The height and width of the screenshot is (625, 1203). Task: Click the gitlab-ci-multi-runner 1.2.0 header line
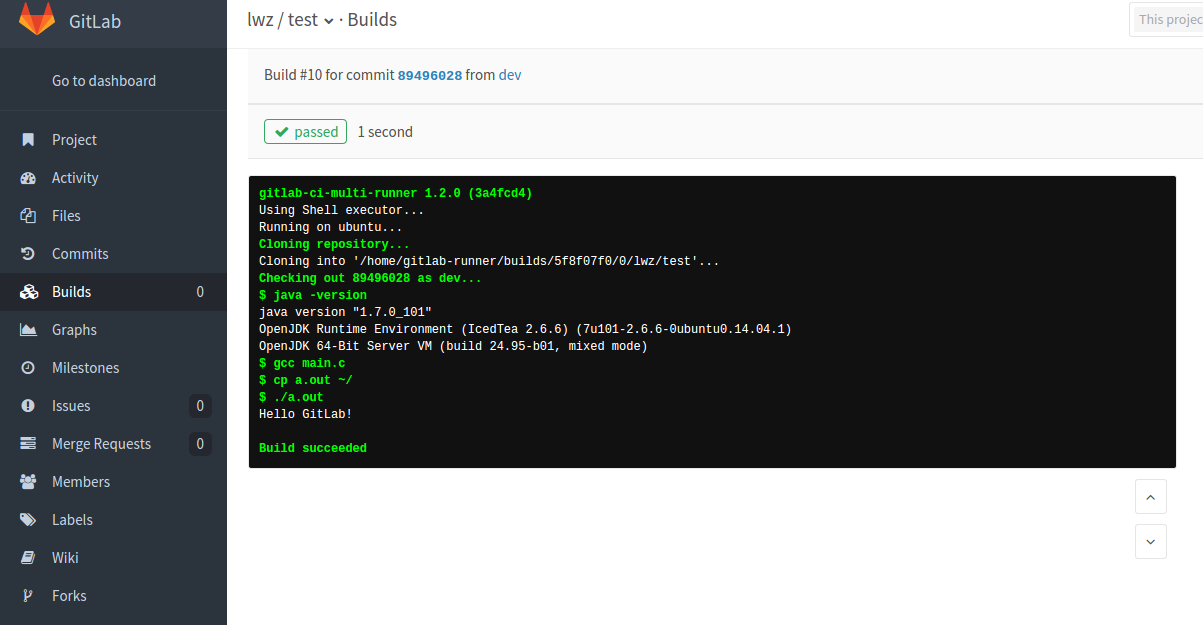click(396, 194)
